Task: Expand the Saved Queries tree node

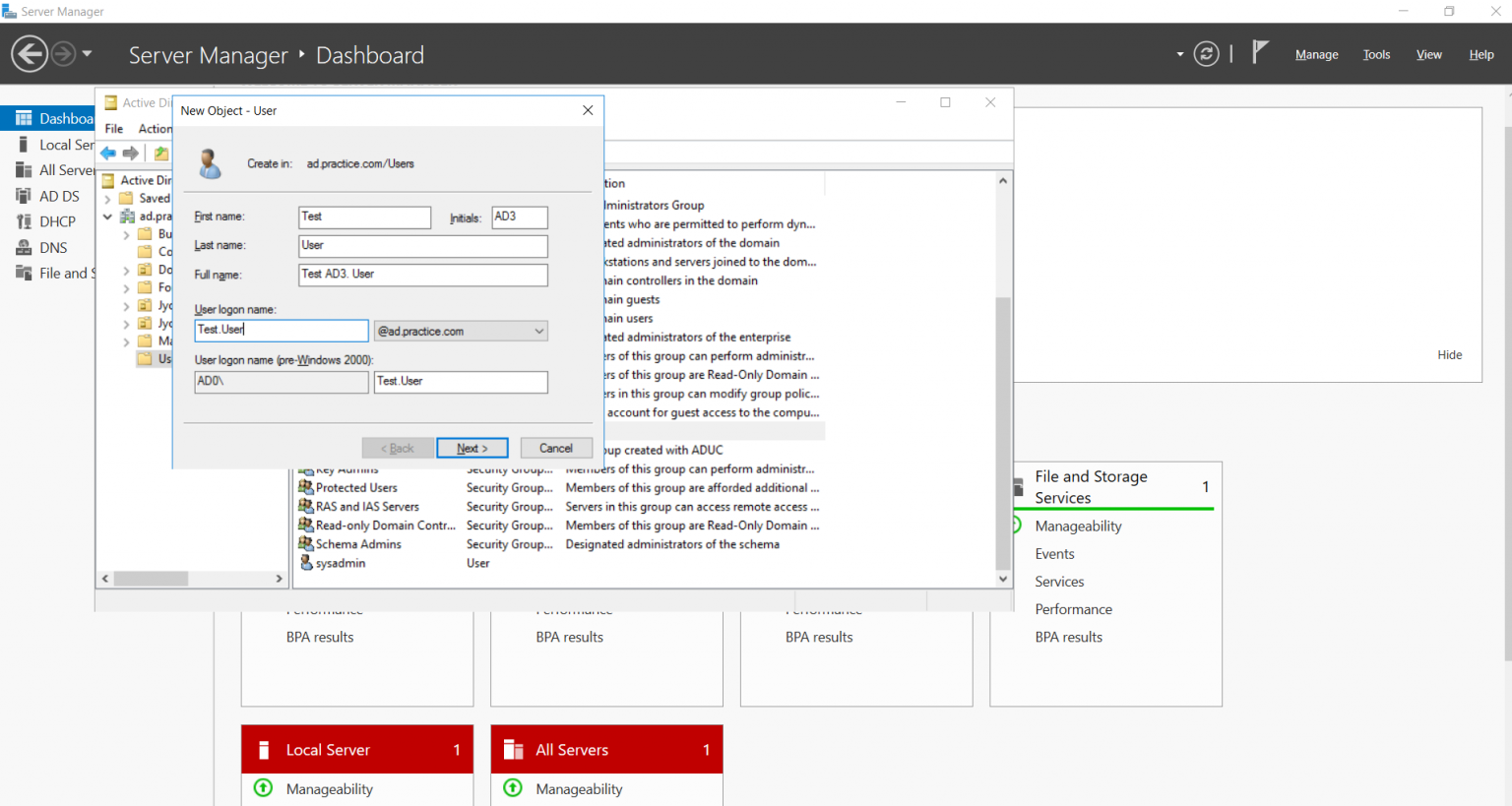Action: pos(107,199)
